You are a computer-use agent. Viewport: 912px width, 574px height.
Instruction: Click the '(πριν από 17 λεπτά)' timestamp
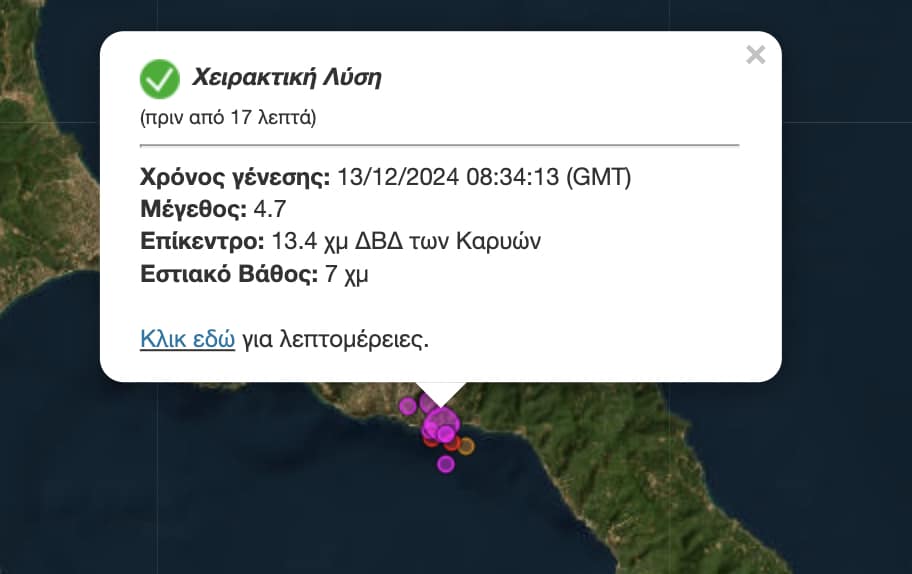pyautogui.click(x=228, y=118)
